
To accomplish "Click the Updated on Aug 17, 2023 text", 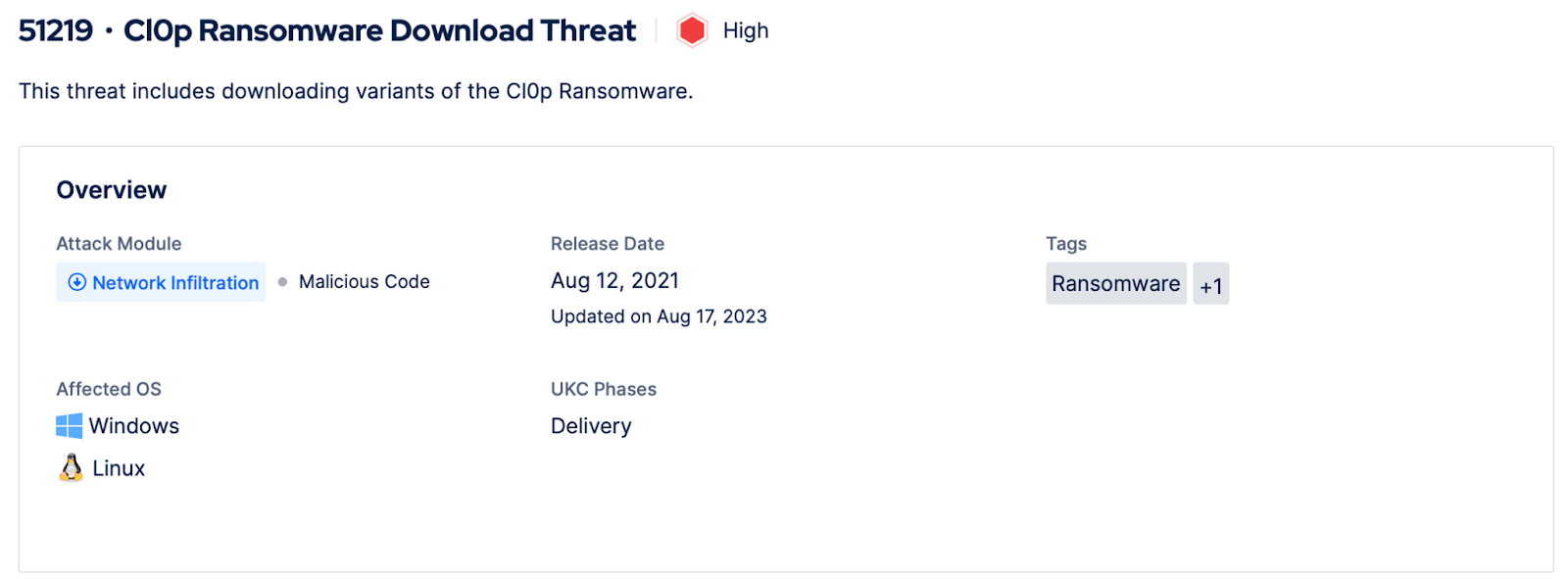I will [x=659, y=316].
